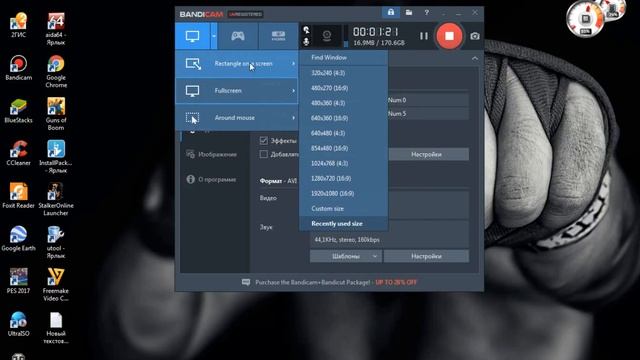This screenshot has height=360, width=640.
Task: Open the Guns of Boom desktop shortcut
Action: tap(56, 114)
